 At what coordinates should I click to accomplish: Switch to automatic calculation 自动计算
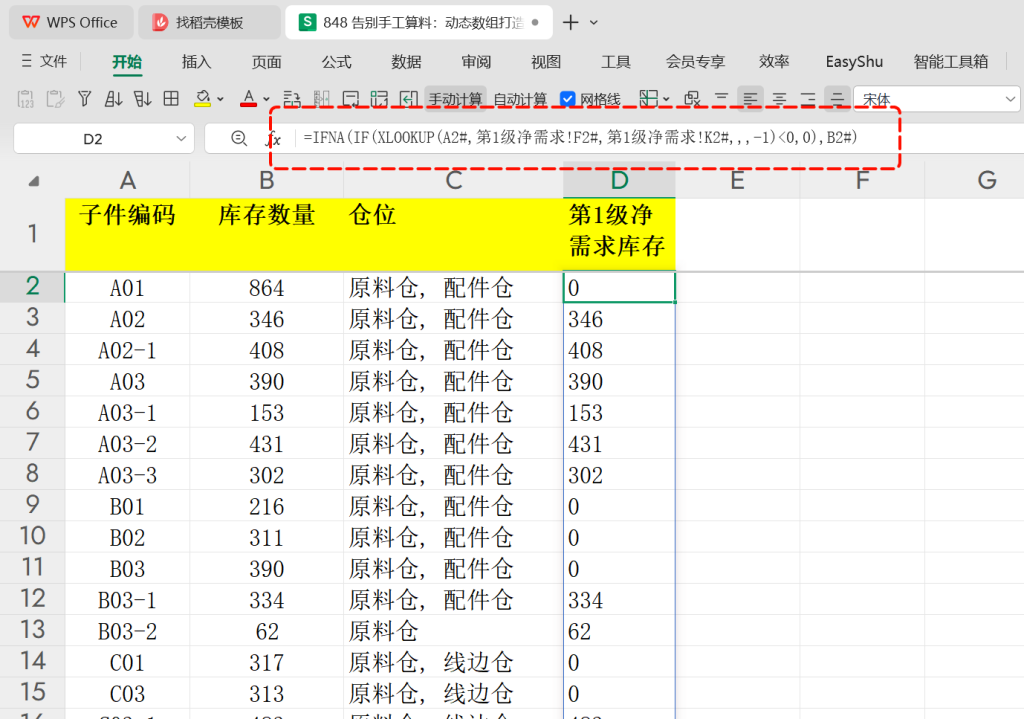[520, 99]
